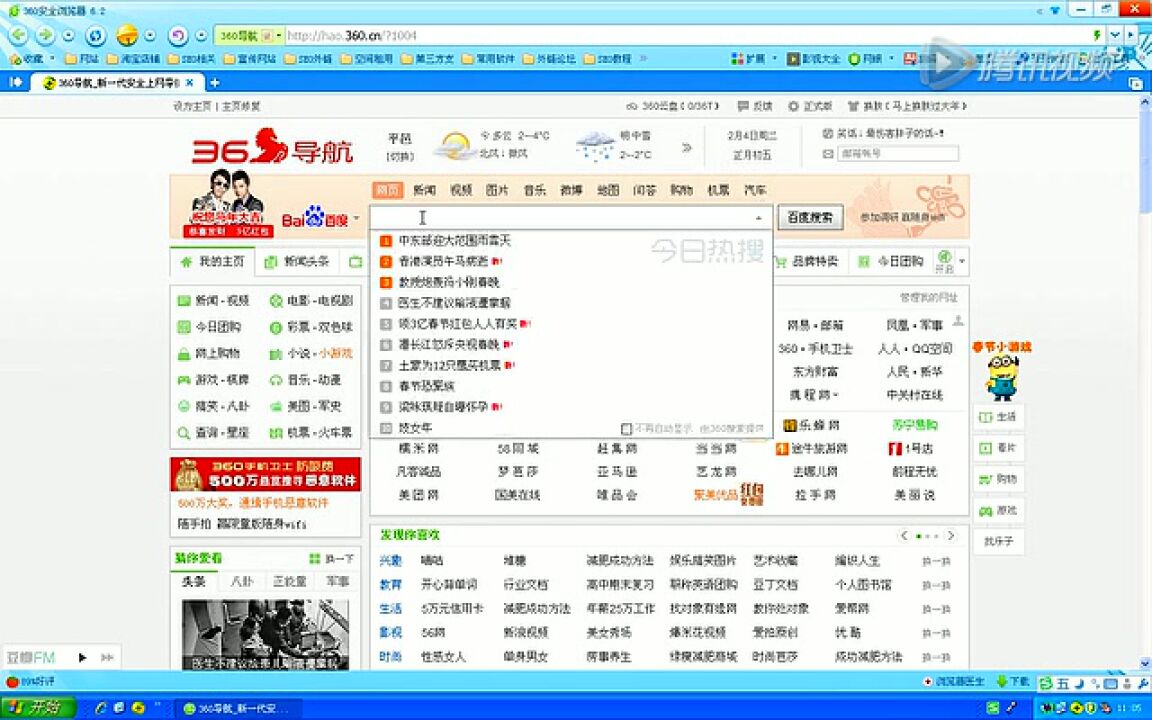Image resolution: width=1152 pixels, height=720 pixels.
Task: Open the 购物 sidebar shortcut
Action: tap(998, 479)
